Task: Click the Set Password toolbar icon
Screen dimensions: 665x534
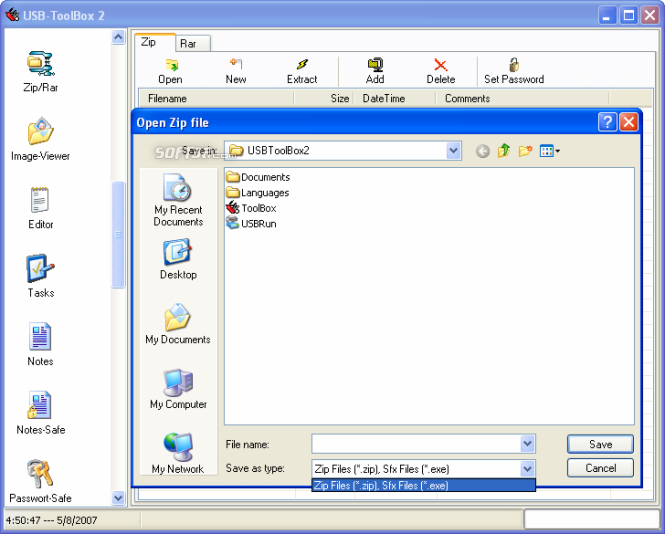Action: pyautogui.click(x=514, y=71)
